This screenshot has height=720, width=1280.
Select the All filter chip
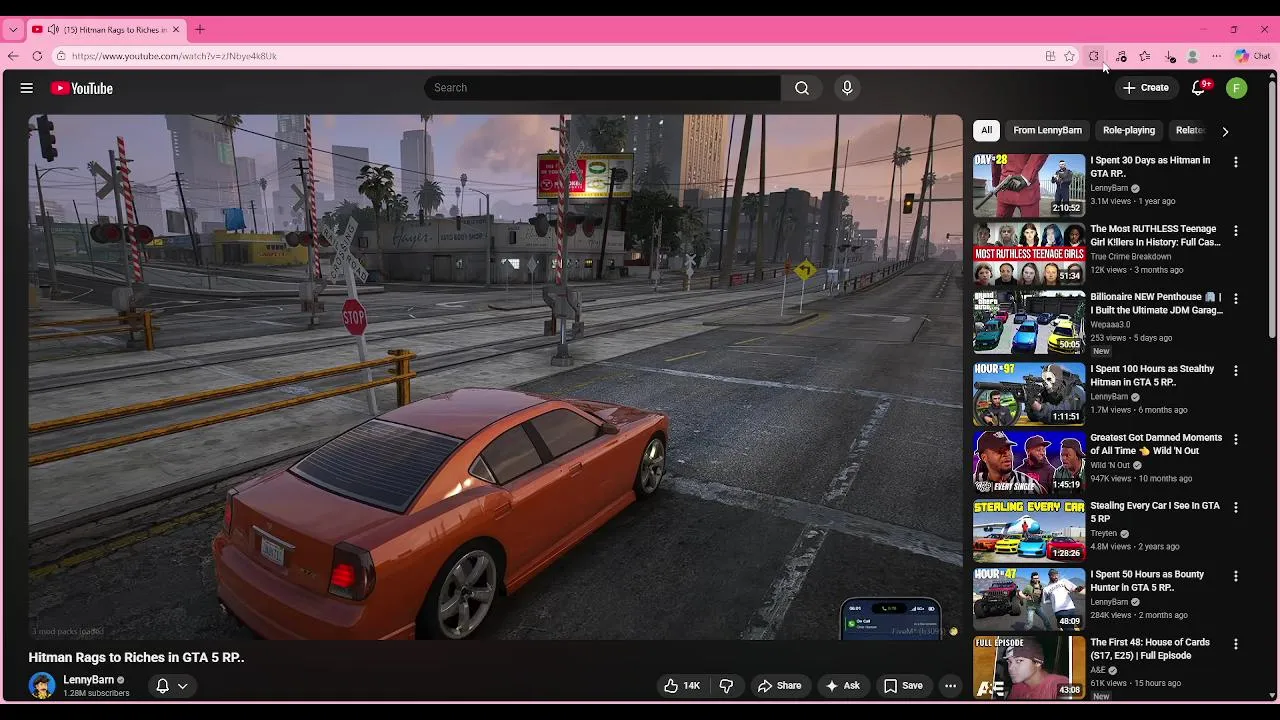pyautogui.click(x=986, y=130)
